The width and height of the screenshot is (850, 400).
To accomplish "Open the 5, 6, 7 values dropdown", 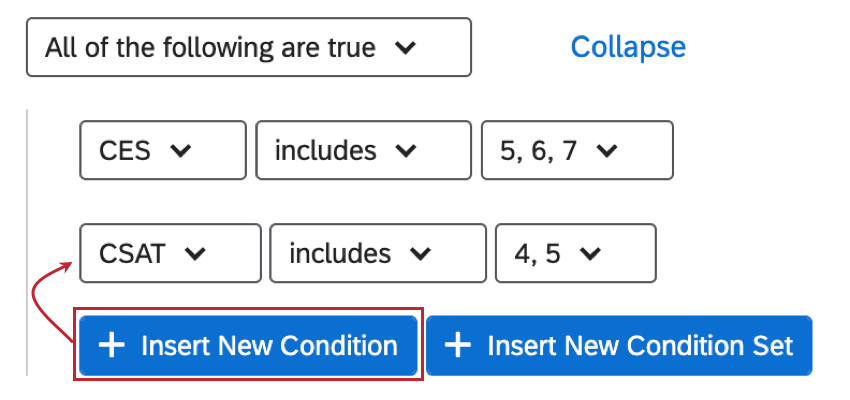I will [576, 151].
